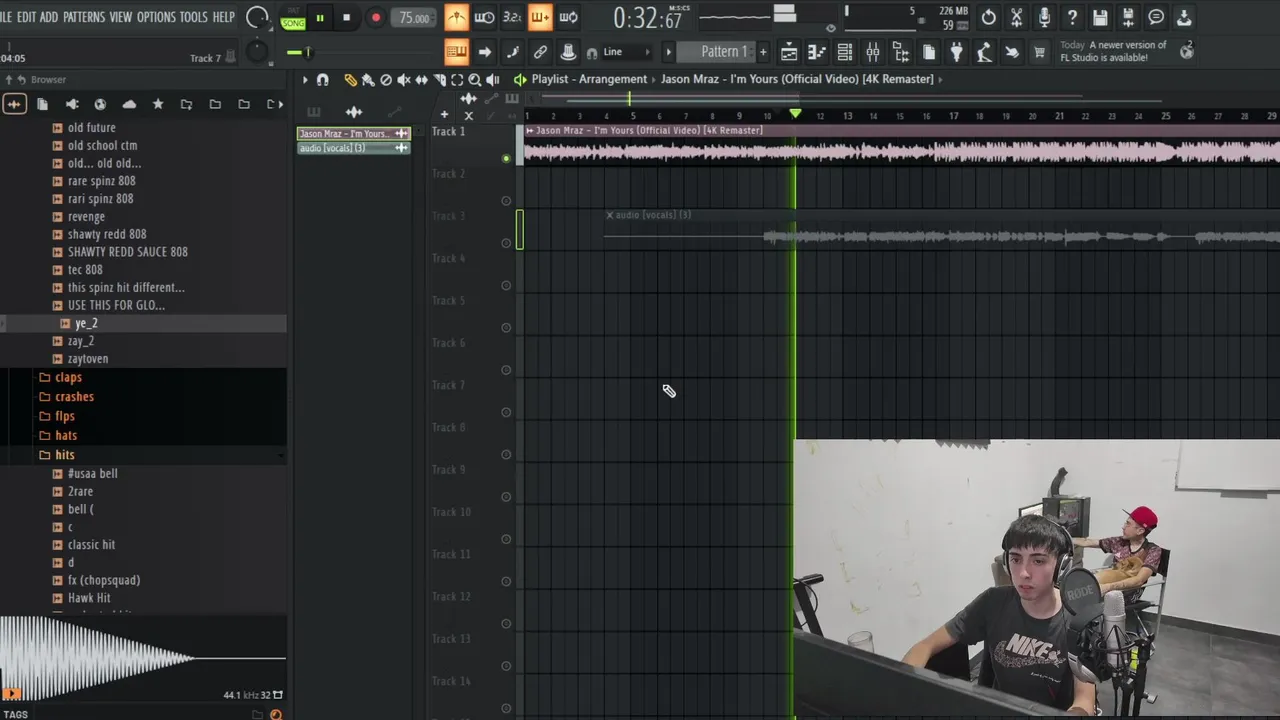This screenshot has height=720, width=1280.
Task: Open undo history clock icon
Action: [x=988, y=17]
